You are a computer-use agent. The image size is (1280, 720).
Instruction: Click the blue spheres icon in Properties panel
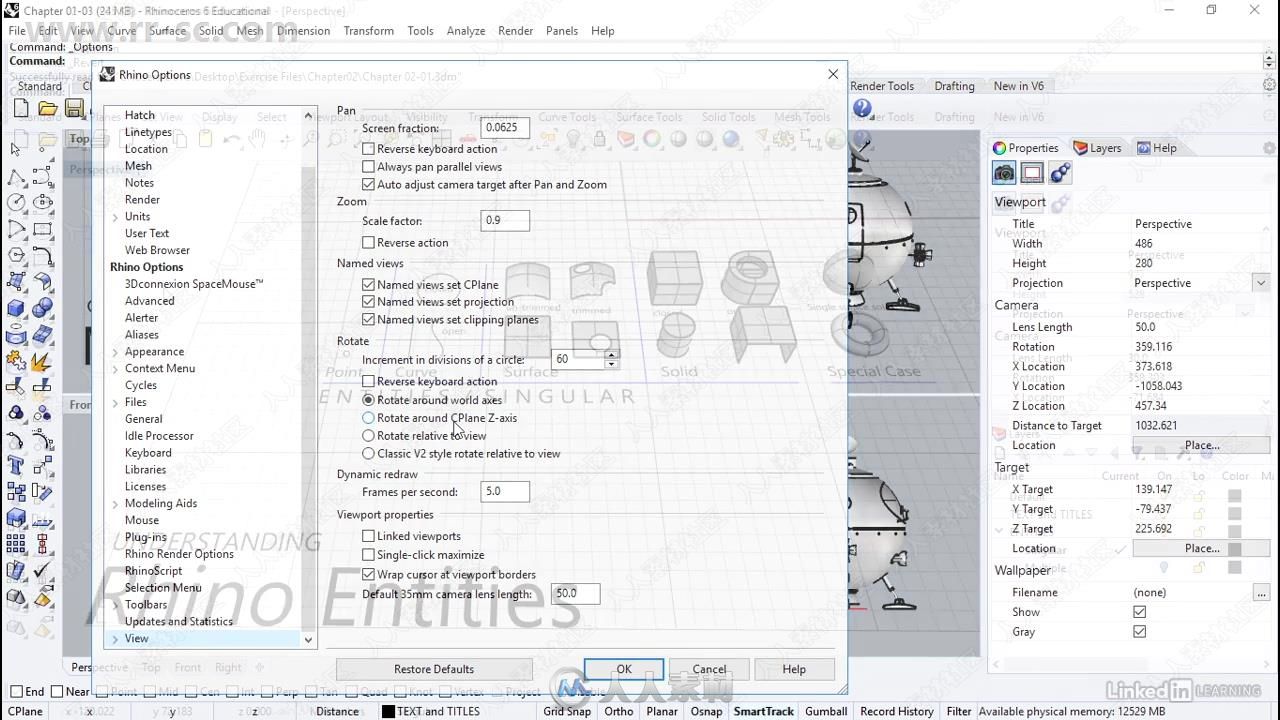tap(1060, 173)
